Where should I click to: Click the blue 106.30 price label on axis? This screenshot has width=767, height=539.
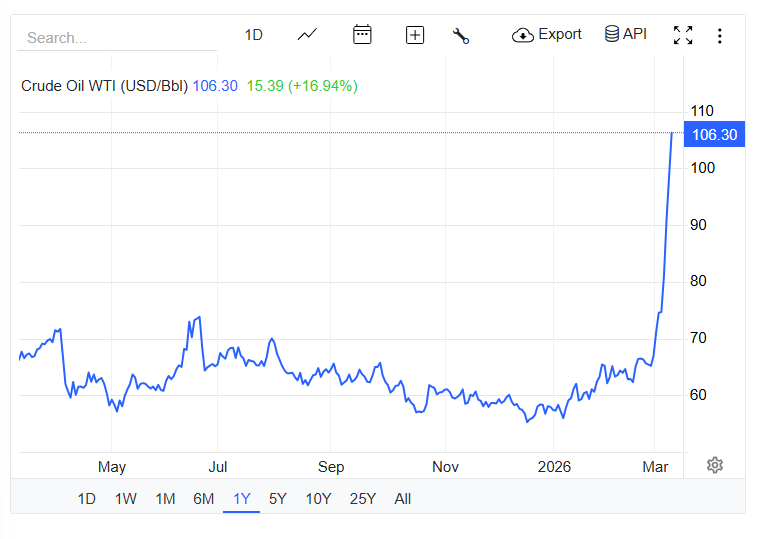(x=714, y=135)
